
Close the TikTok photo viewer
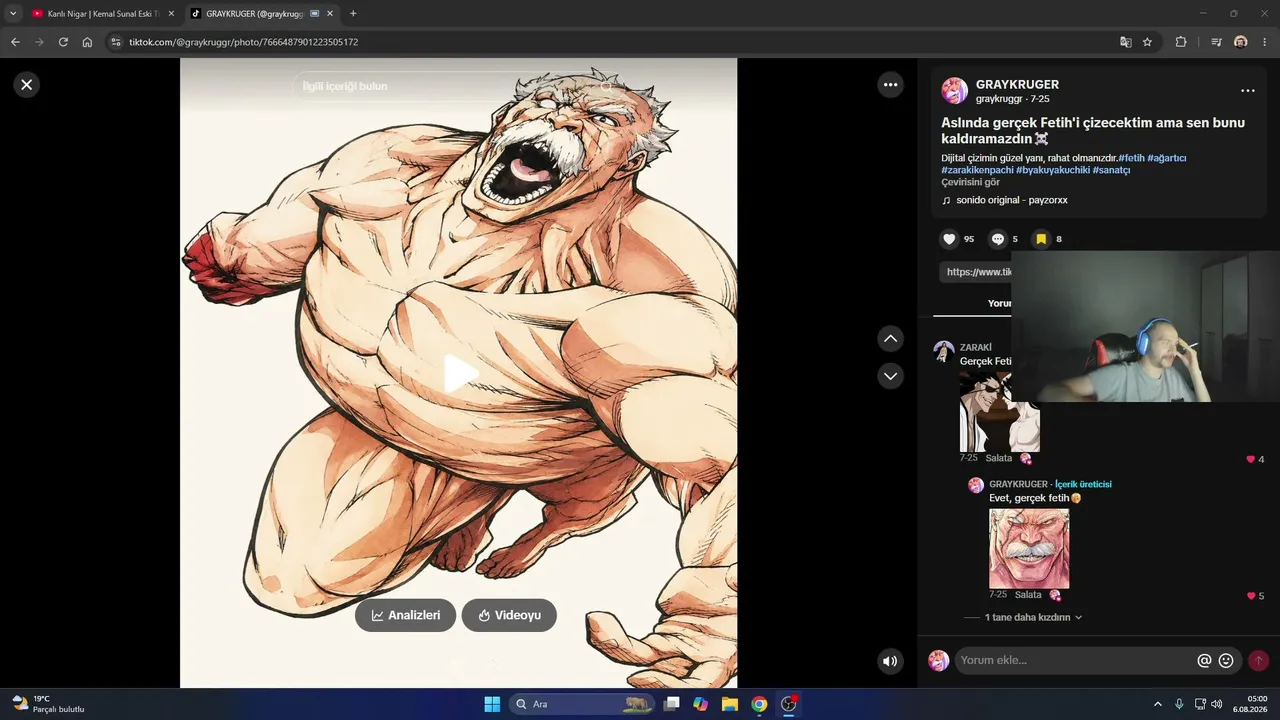[x=27, y=85]
